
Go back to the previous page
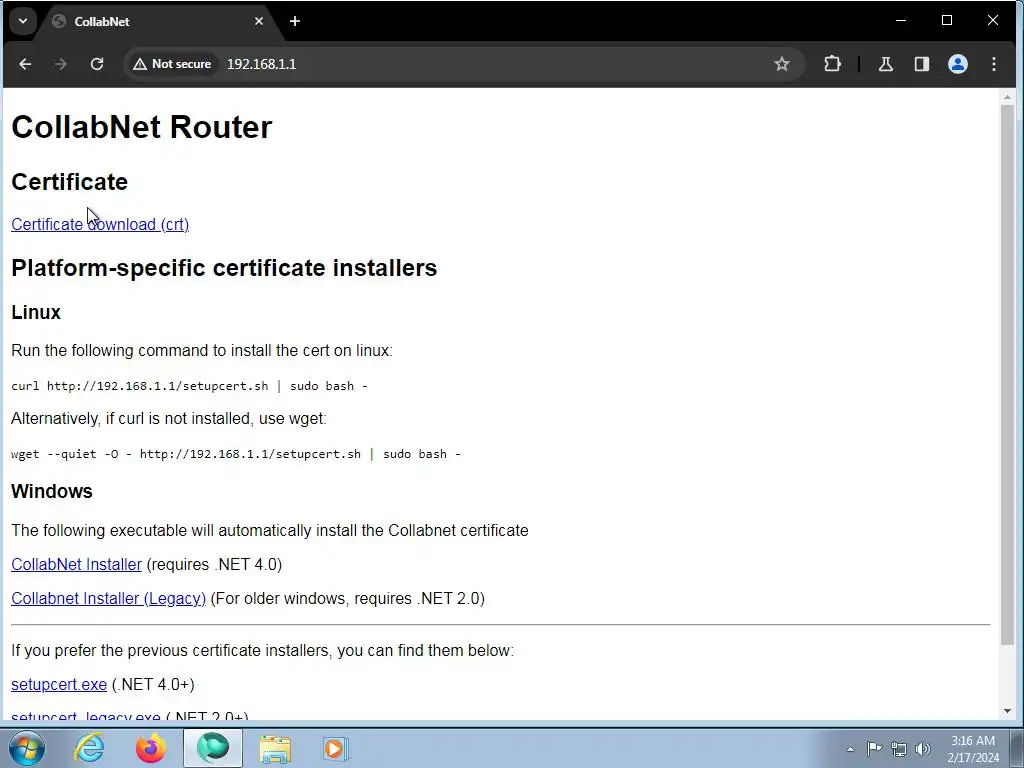pos(25,64)
